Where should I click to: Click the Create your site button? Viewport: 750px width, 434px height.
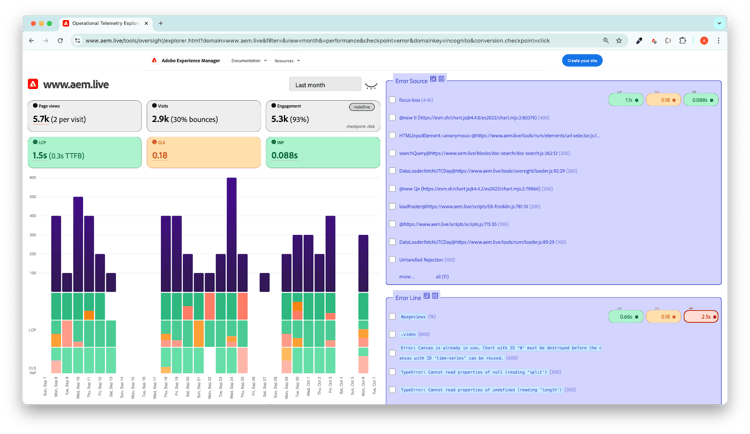582,61
